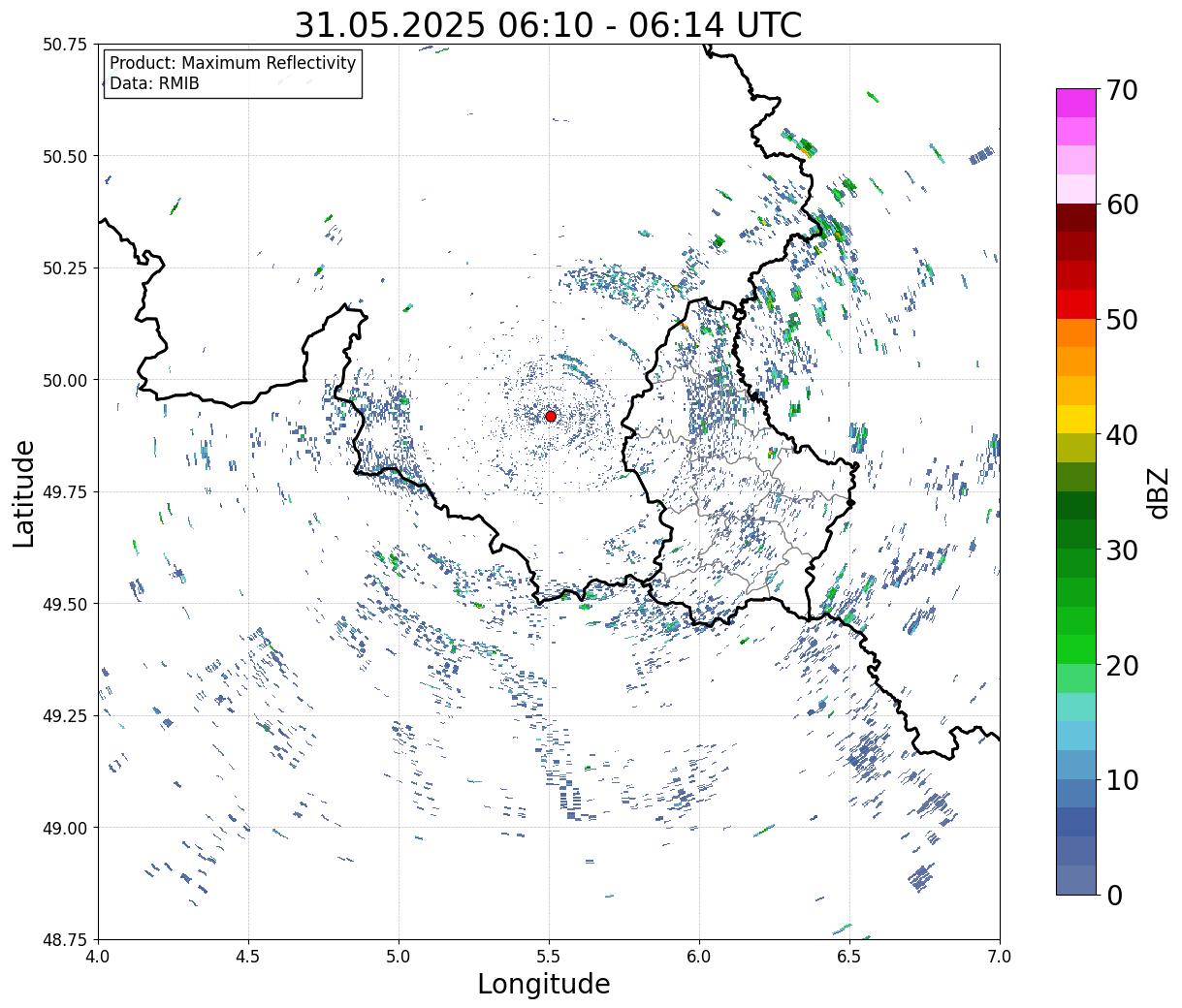1182x1008 pixels.
Task: Click the latitude tick label 49.75
Action: point(65,492)
